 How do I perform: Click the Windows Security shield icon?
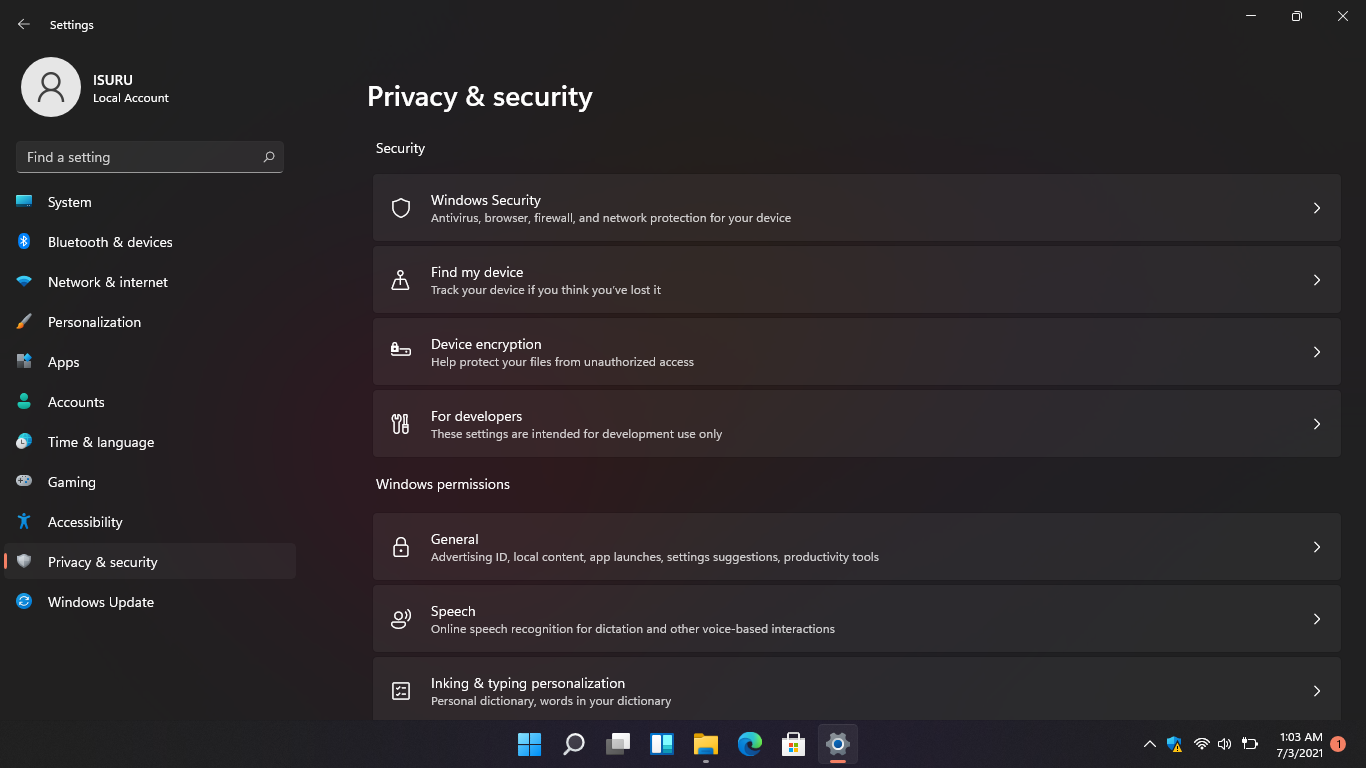coord(401,208)
